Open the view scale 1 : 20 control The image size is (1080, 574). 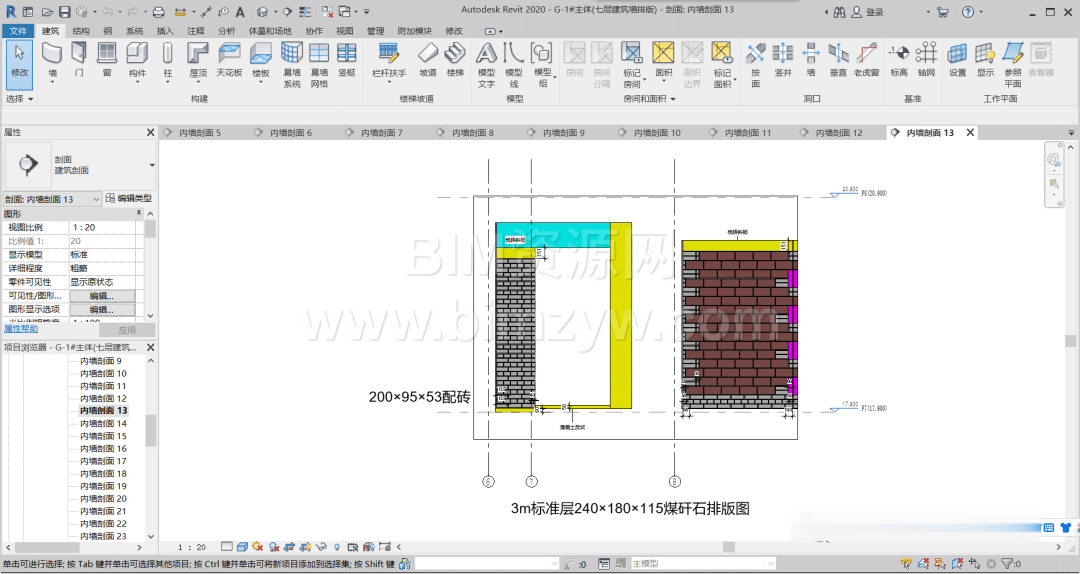click(x=191, y=547)
